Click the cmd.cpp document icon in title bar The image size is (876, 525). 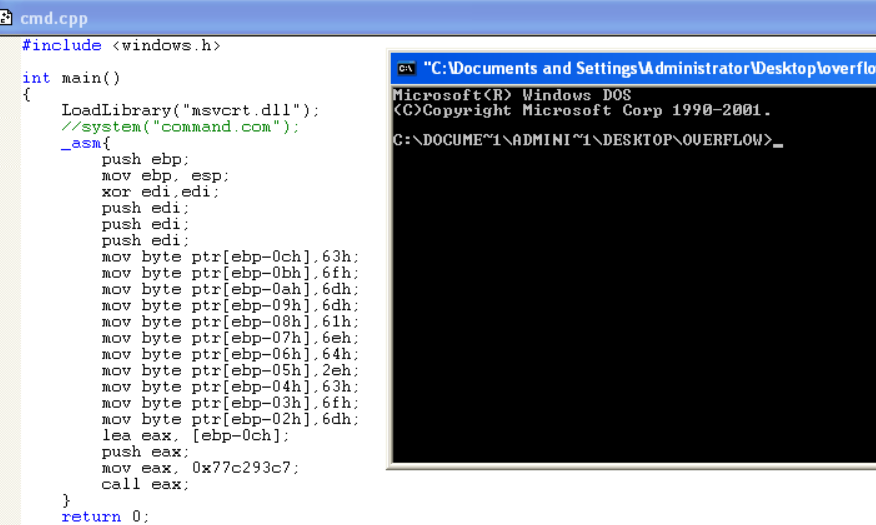click(x=5, y=17)
